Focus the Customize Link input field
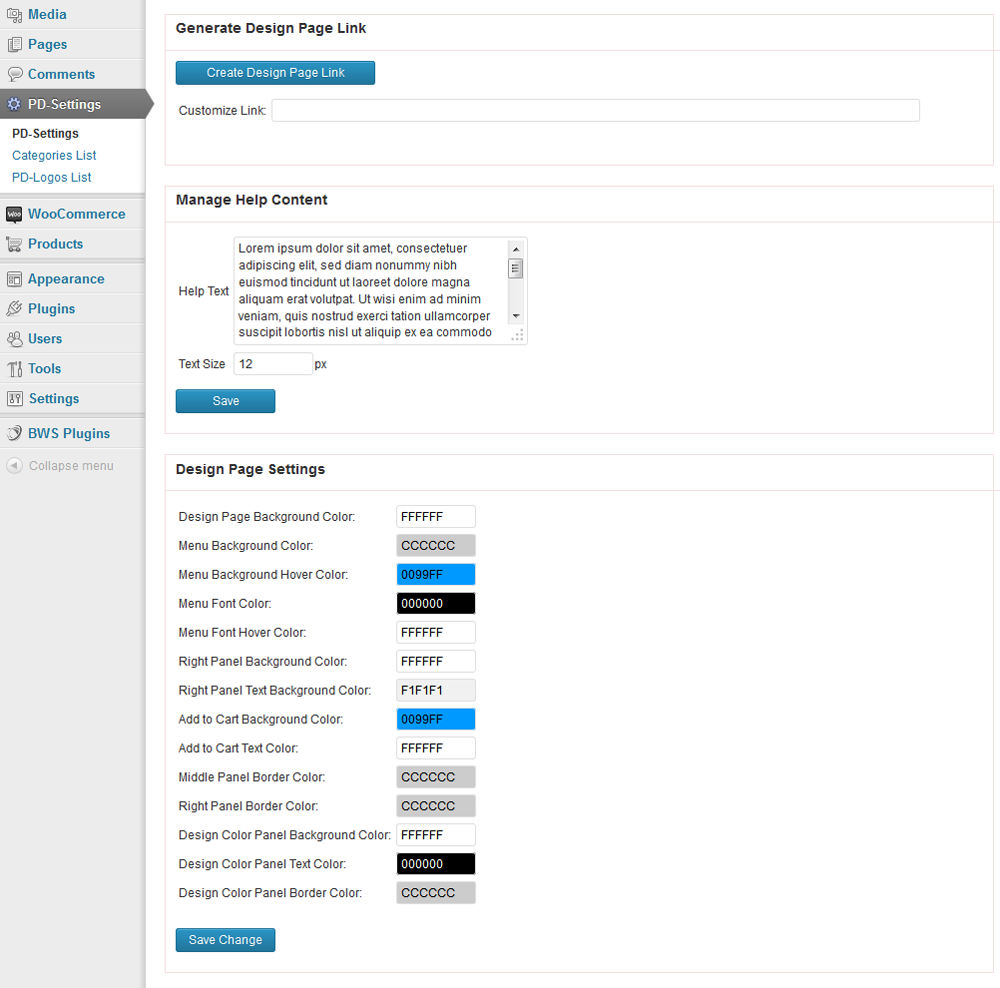1000x988 pixels. point(596,110)
